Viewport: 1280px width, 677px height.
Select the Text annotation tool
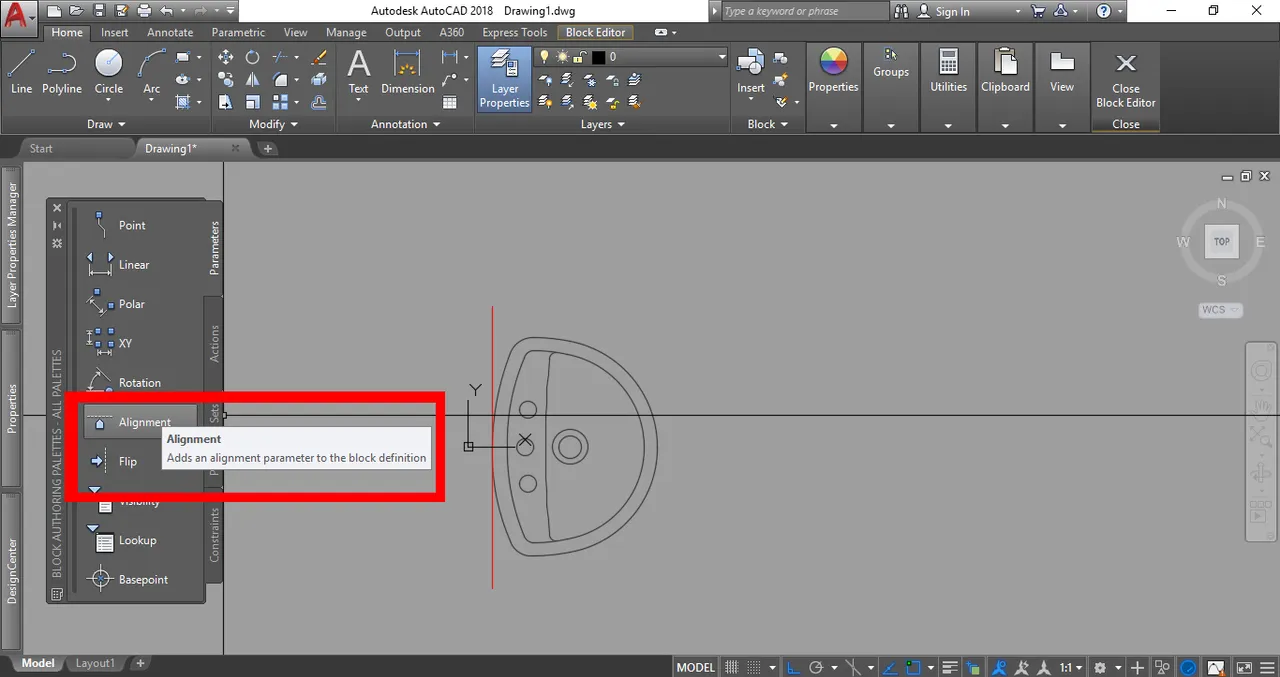(358, 73)
